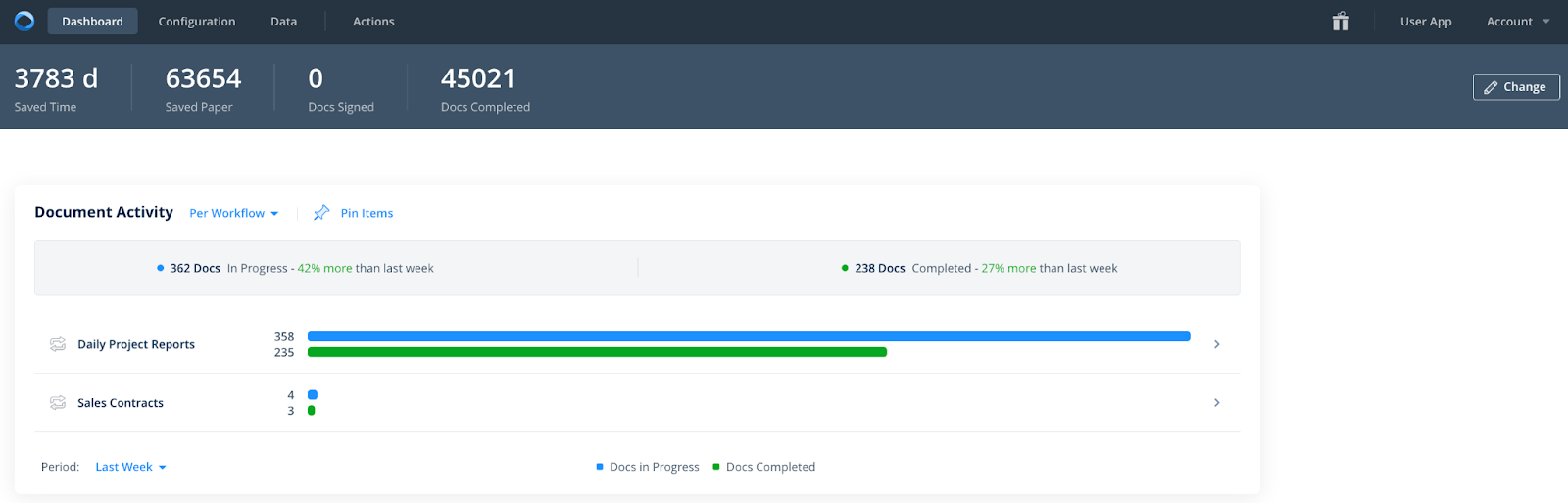Click the 63654 Saved Paper stat
The image size is (1568, 503).
tap(203, 88)
